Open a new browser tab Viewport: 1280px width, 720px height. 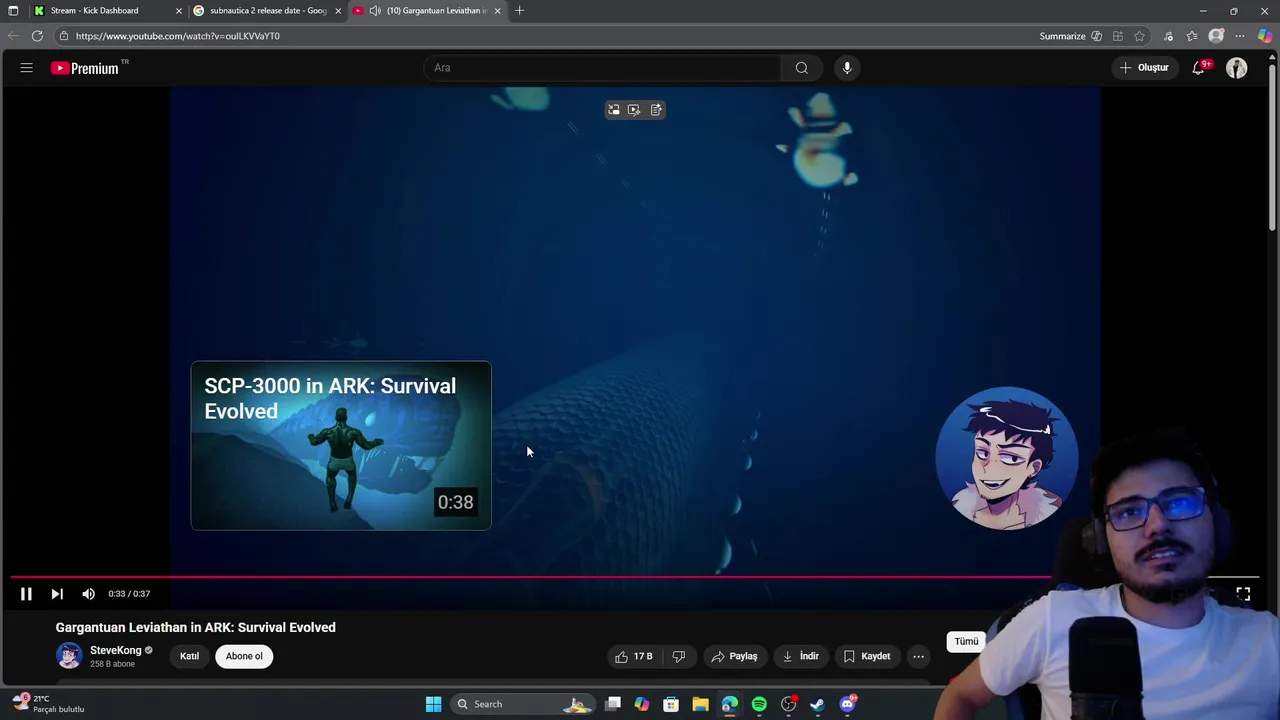pyautogui.click(x=519, y=11)
